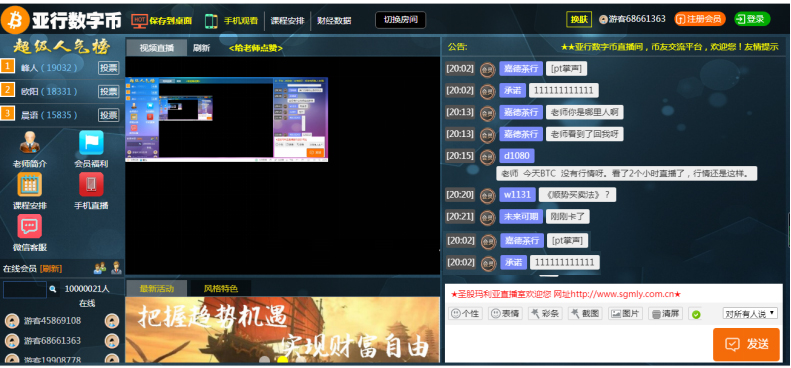Click 发送 send button
The width and height of the screenshot is (791, 368).
point(746,344)
